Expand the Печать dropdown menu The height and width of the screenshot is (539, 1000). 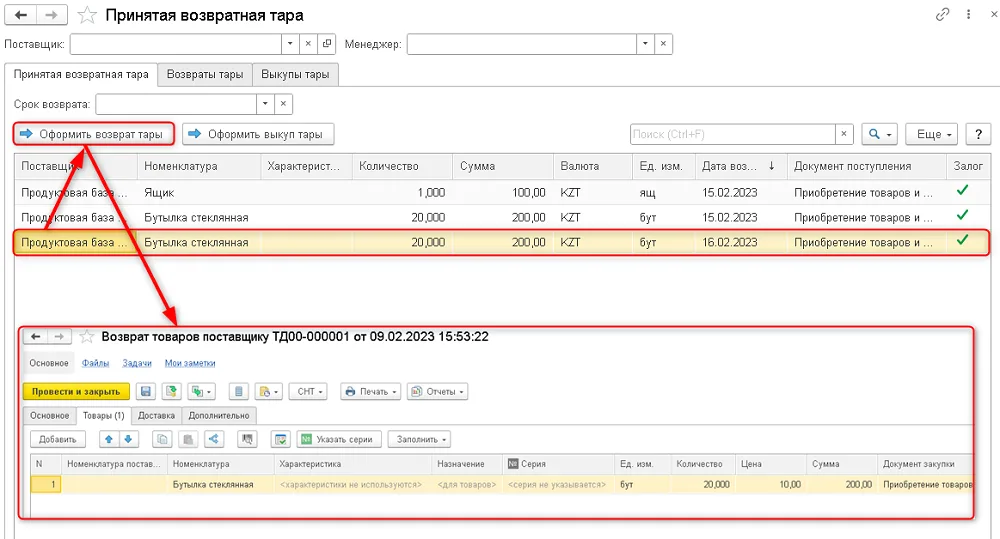pyautogui.click(x=372, y=392)
